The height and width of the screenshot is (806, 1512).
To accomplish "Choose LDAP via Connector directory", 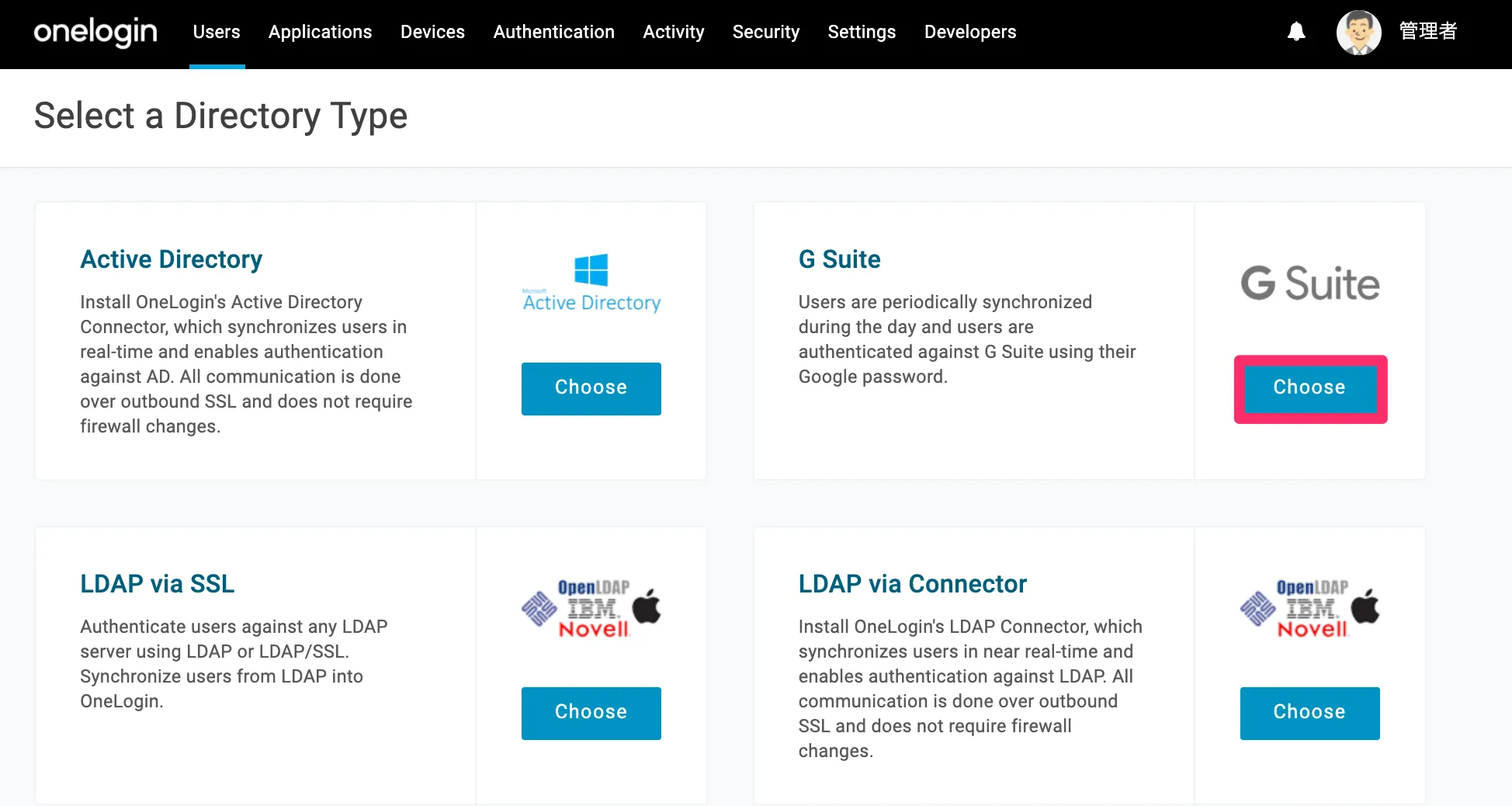I will pos(1309,713).
